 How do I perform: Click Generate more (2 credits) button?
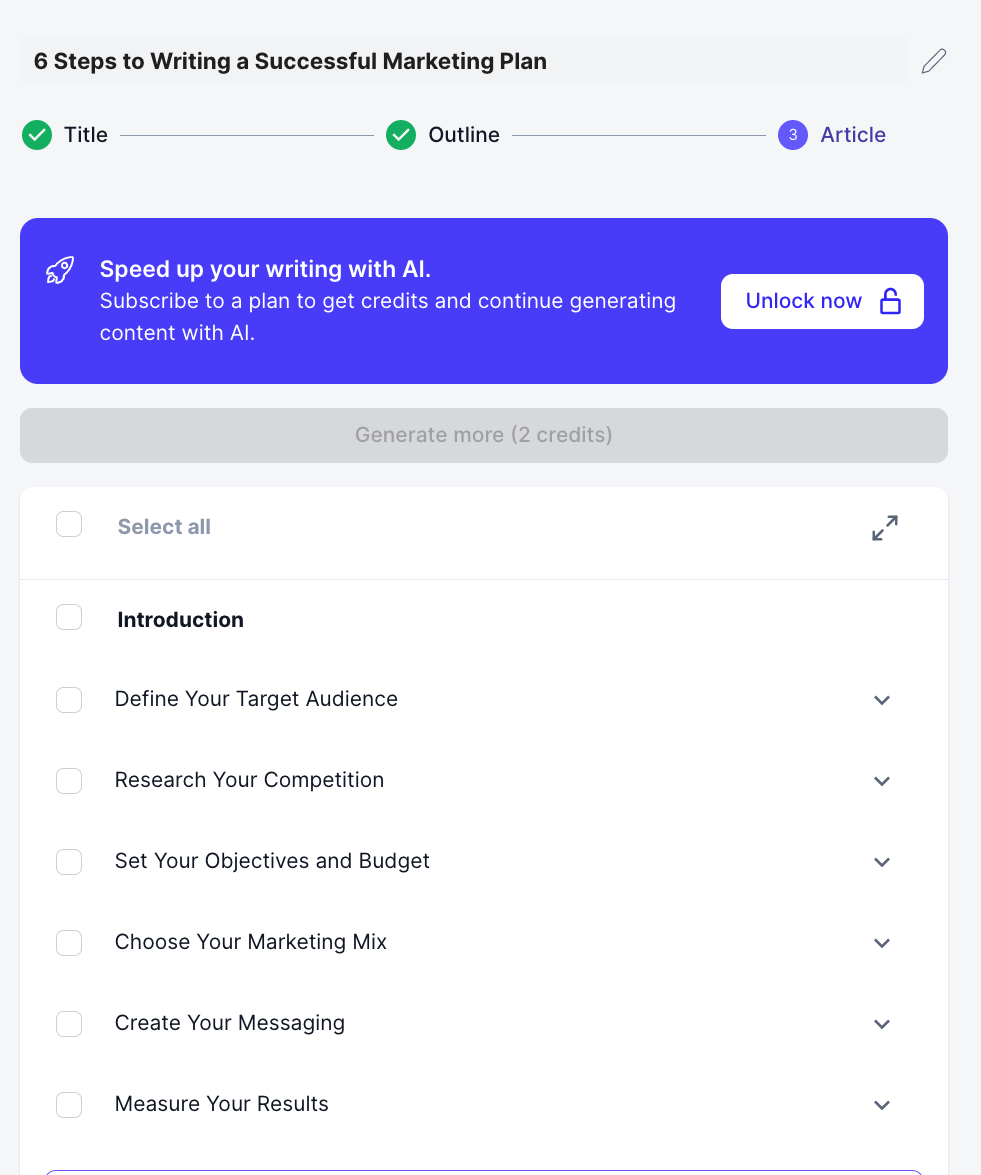pyautogui.click(x=484, y=435)
